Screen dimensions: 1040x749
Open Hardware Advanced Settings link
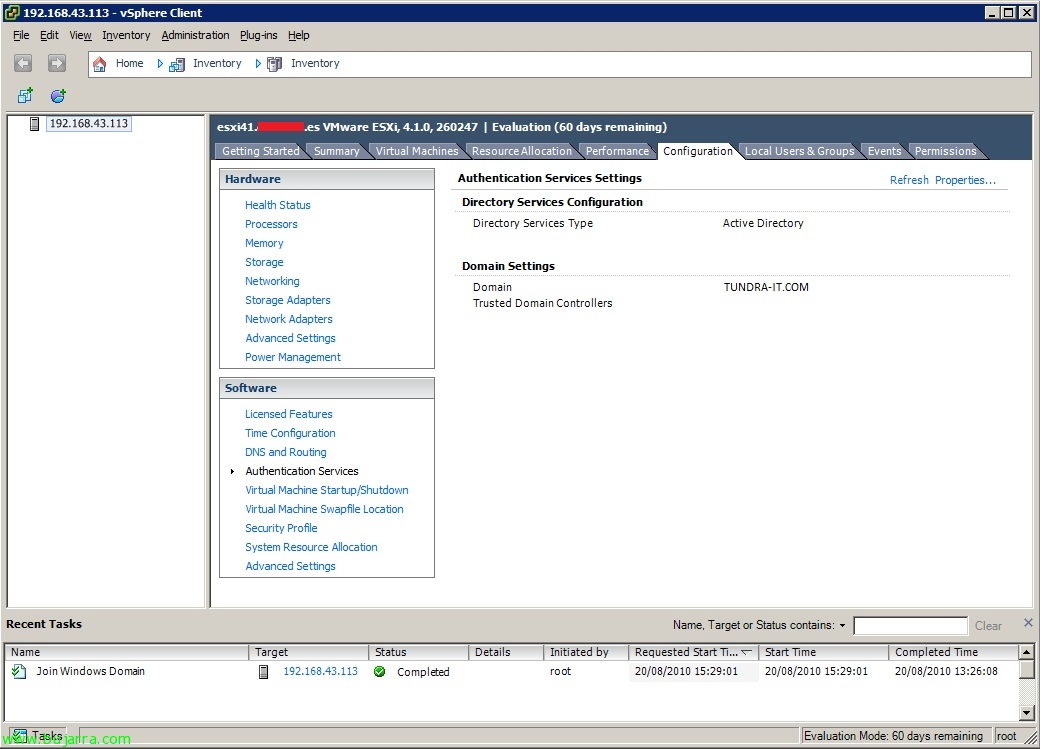tap(290, 338)
